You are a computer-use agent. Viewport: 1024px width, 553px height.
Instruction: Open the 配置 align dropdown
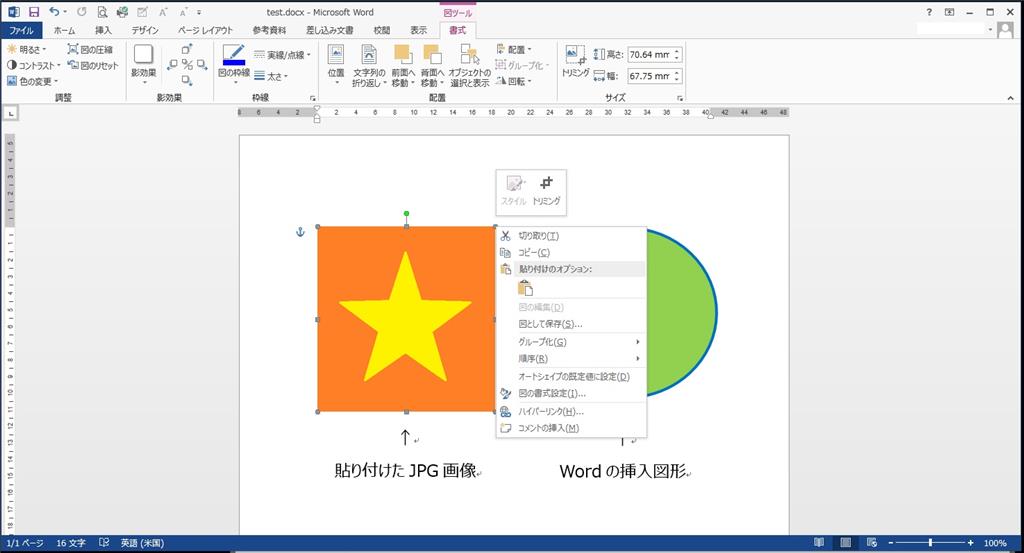(514, 49)
